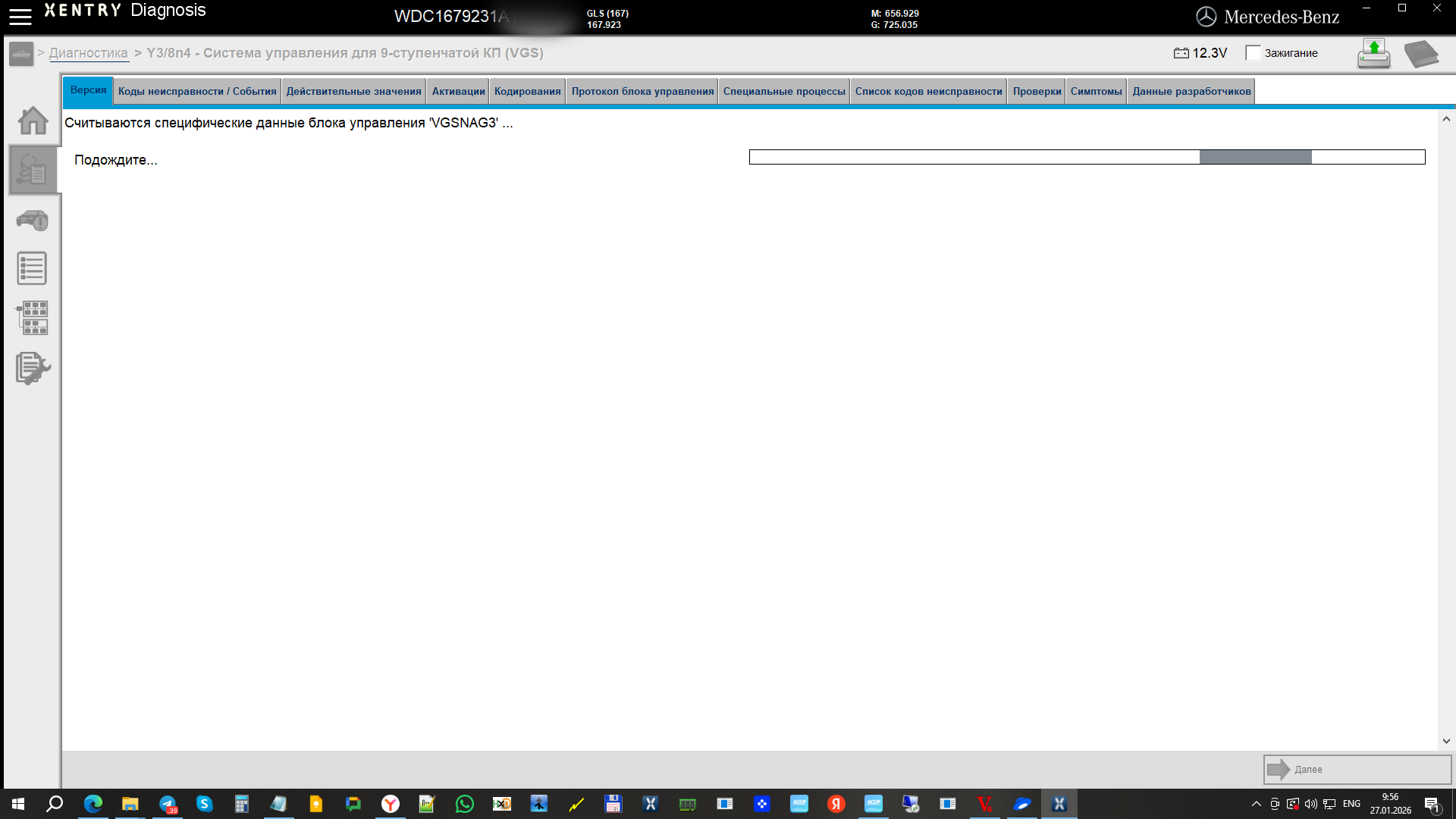Screen dimensions: 1456x819
Task: Open WhatsApp from the taskbar
Action: click(x=464, y=804)
